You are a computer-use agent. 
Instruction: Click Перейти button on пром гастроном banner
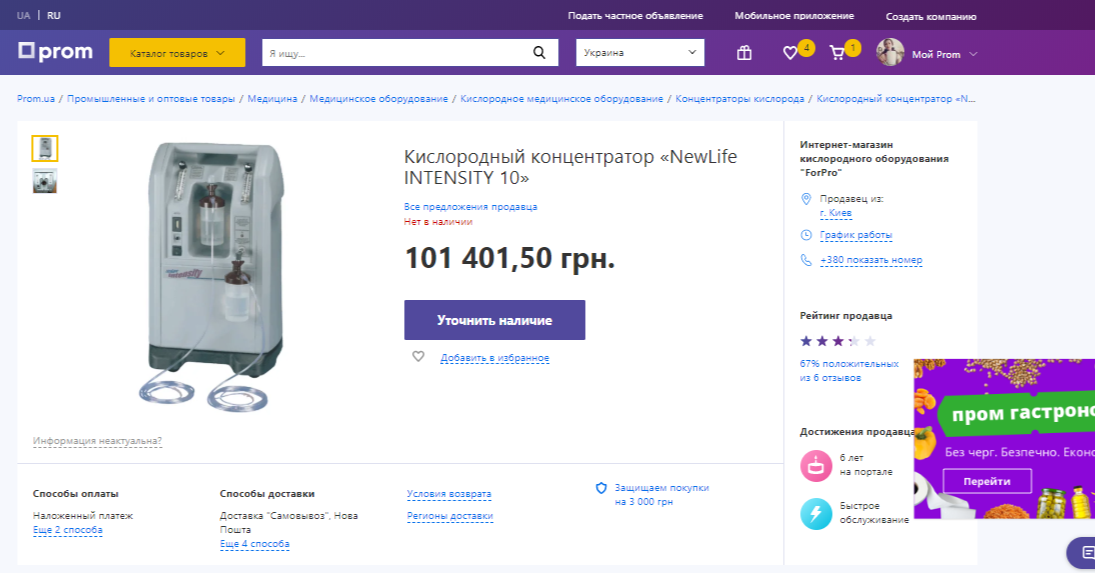coord(987,482)
